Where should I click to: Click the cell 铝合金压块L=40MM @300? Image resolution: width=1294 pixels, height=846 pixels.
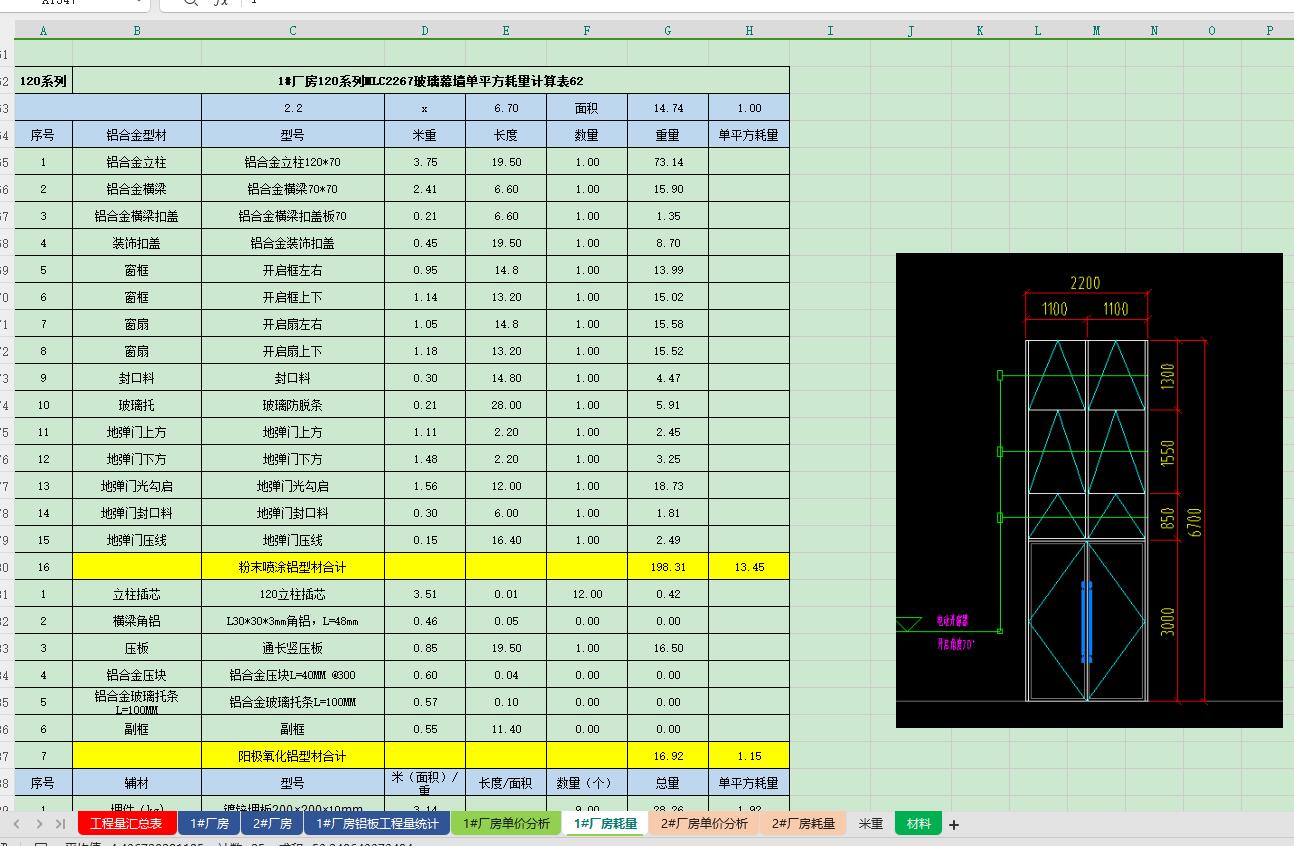[293, 675]
